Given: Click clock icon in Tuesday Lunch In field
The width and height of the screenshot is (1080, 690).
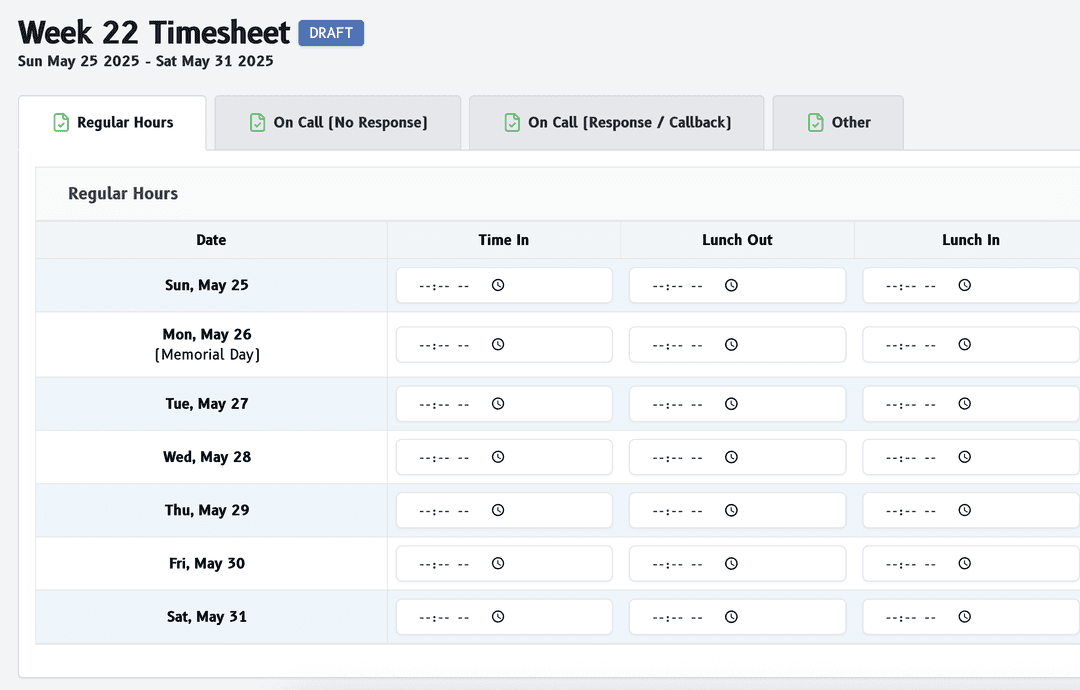Looking at the screenshot, I should (x=965, y=404).
